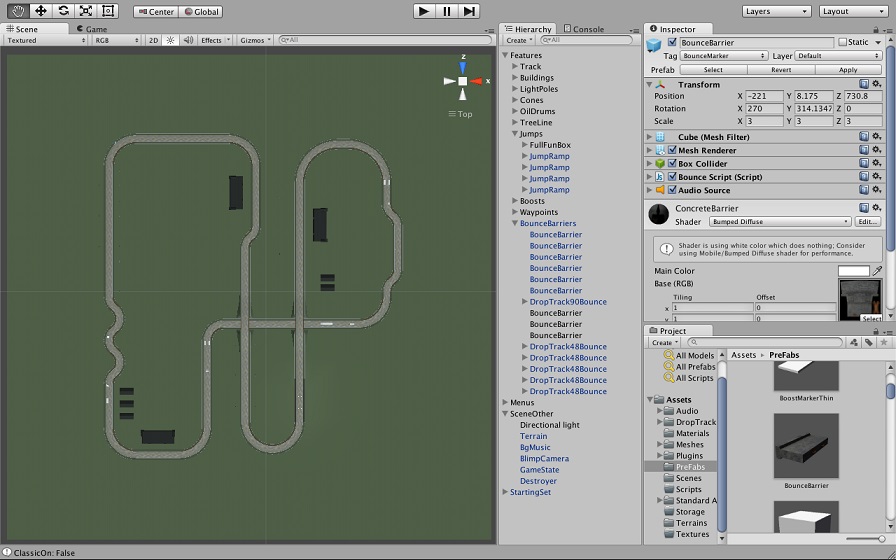The width and height of the screenshot is (896, 560).
Task: Select the Hierarchy tab
Action: (529, 29)
